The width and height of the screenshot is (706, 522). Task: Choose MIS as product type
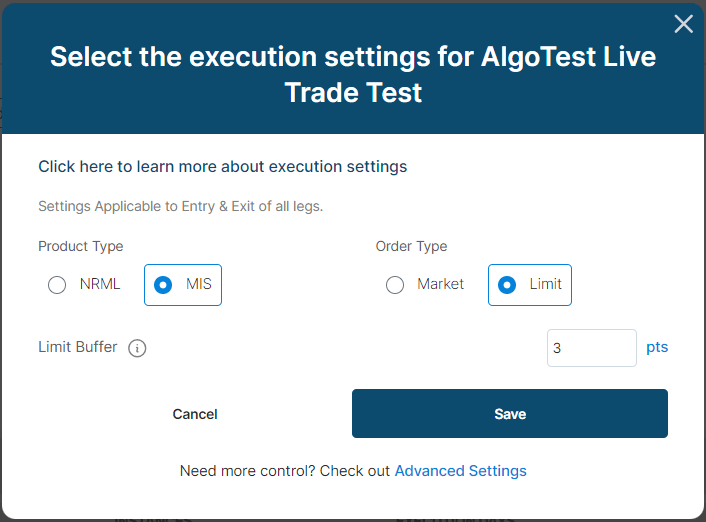163,285
